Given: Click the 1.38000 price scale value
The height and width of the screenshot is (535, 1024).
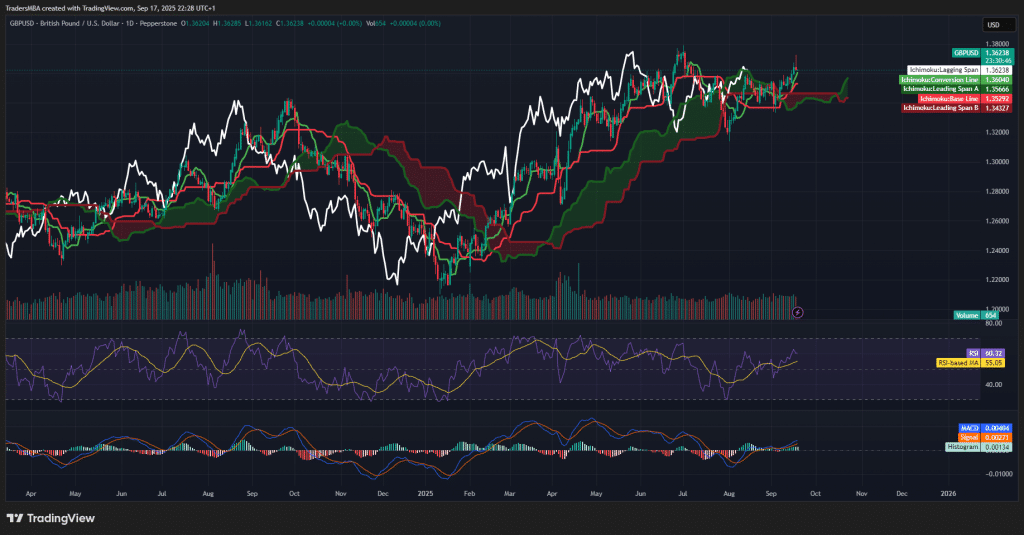Looking at the screenshot, I should [995, 44].
